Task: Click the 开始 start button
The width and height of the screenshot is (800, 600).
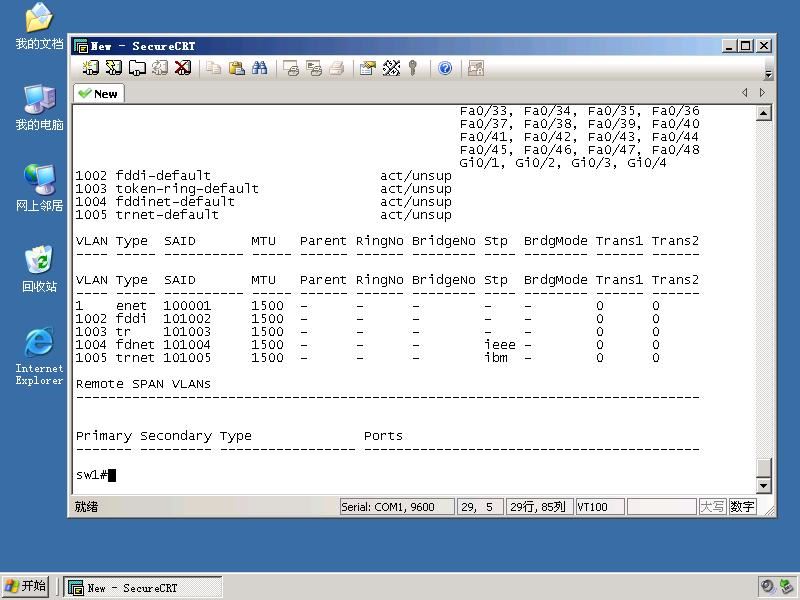Action: pyautogui.click(x=25, y=587)
